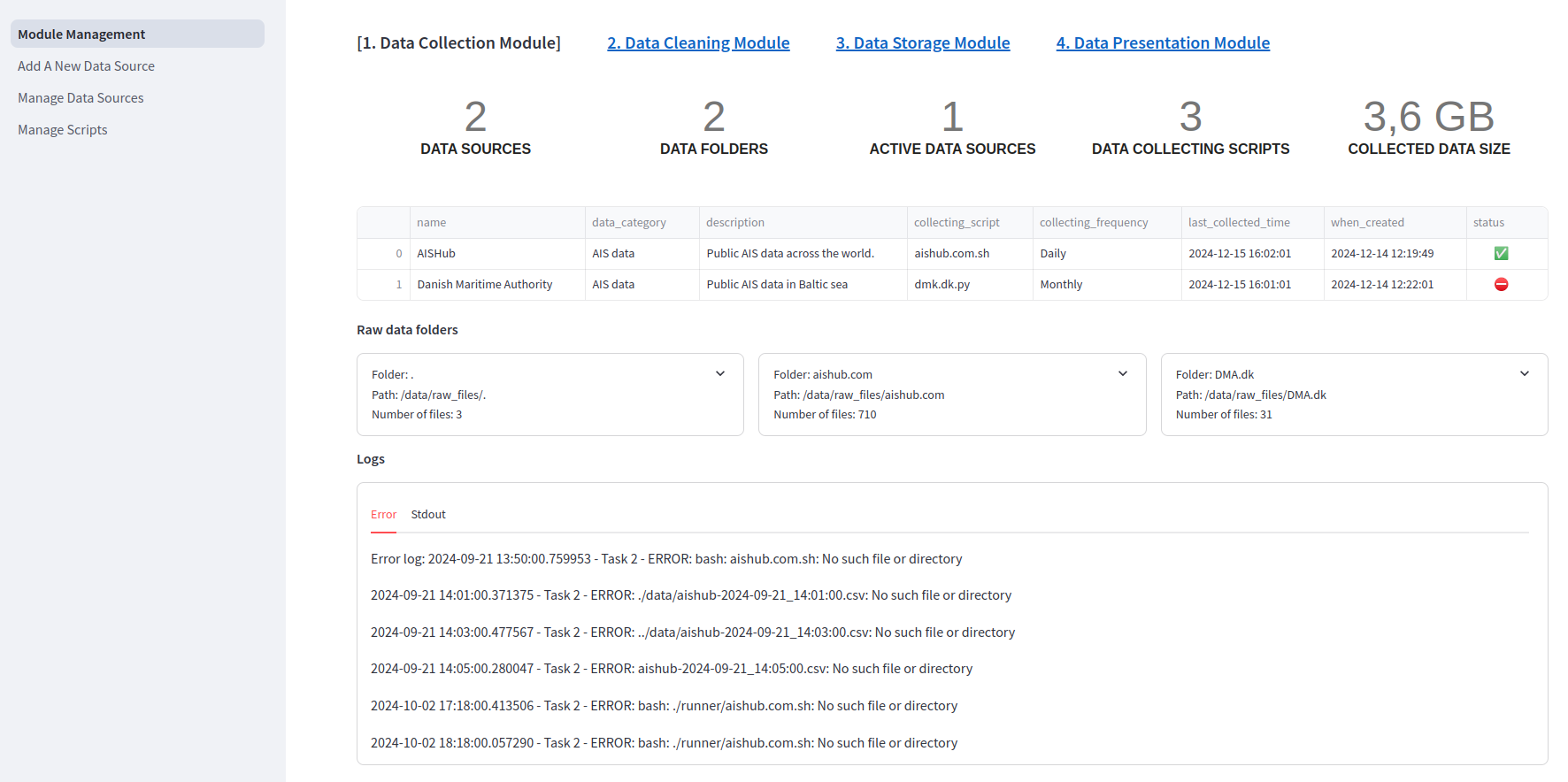Image resolution: width=1568 pixels, height=782 pixels.
Task: Select the AISHub name cell
Action: [436, 254]
